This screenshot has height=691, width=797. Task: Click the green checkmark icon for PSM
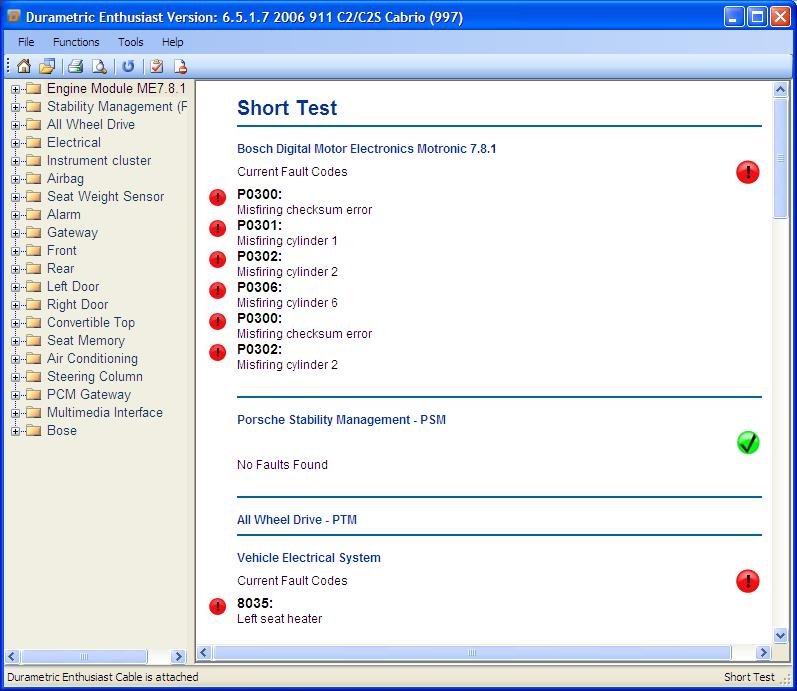coord(748,442)
